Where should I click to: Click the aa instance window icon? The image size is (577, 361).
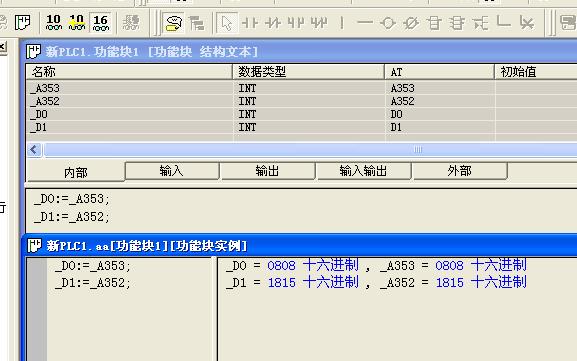point(35,245)
